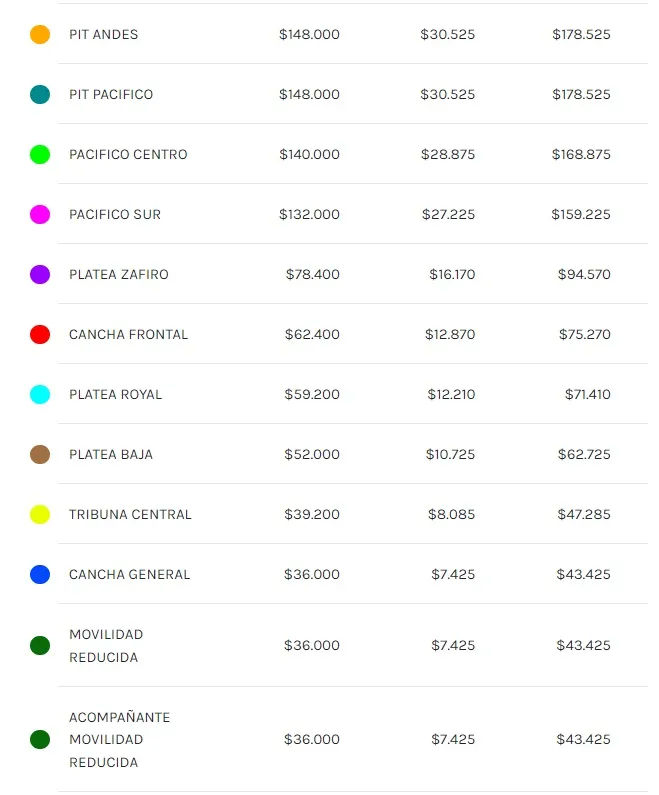The image size is (659, 795).
Task: Click the brown PLATEA BAJA color dot
Action: coord(40,455)
